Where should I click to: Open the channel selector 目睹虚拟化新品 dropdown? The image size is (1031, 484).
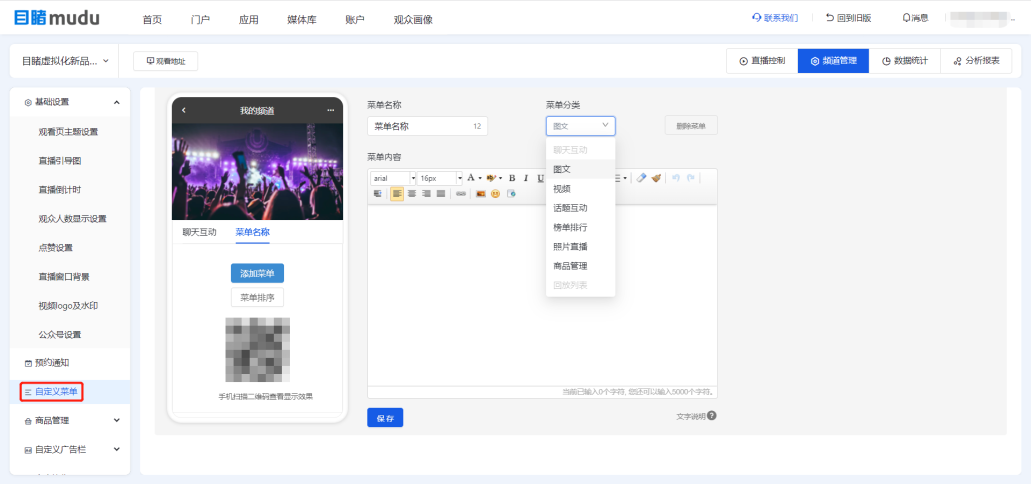coord(64,61)
